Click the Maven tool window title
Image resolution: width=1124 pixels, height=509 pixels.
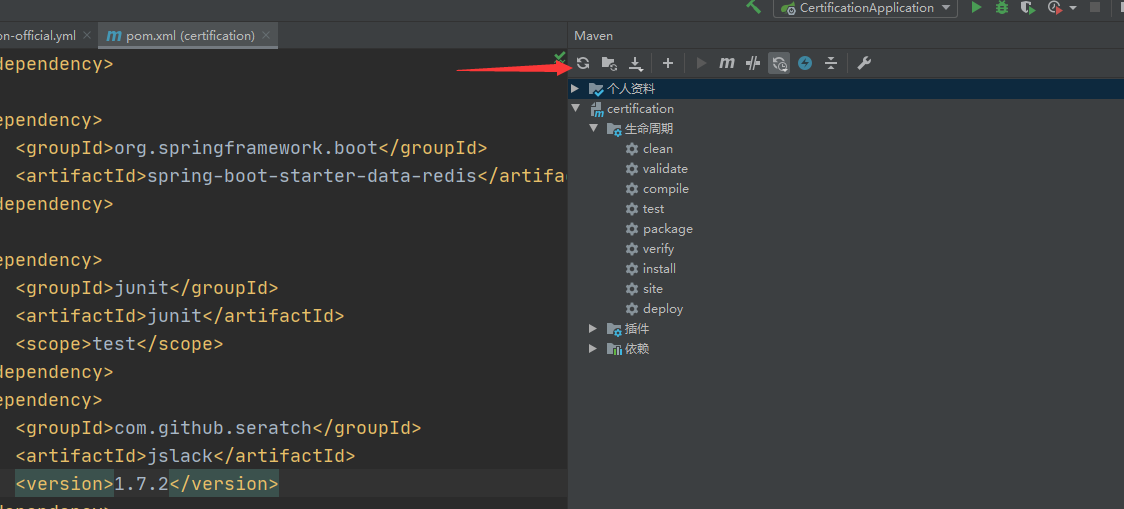click(594, 36)
